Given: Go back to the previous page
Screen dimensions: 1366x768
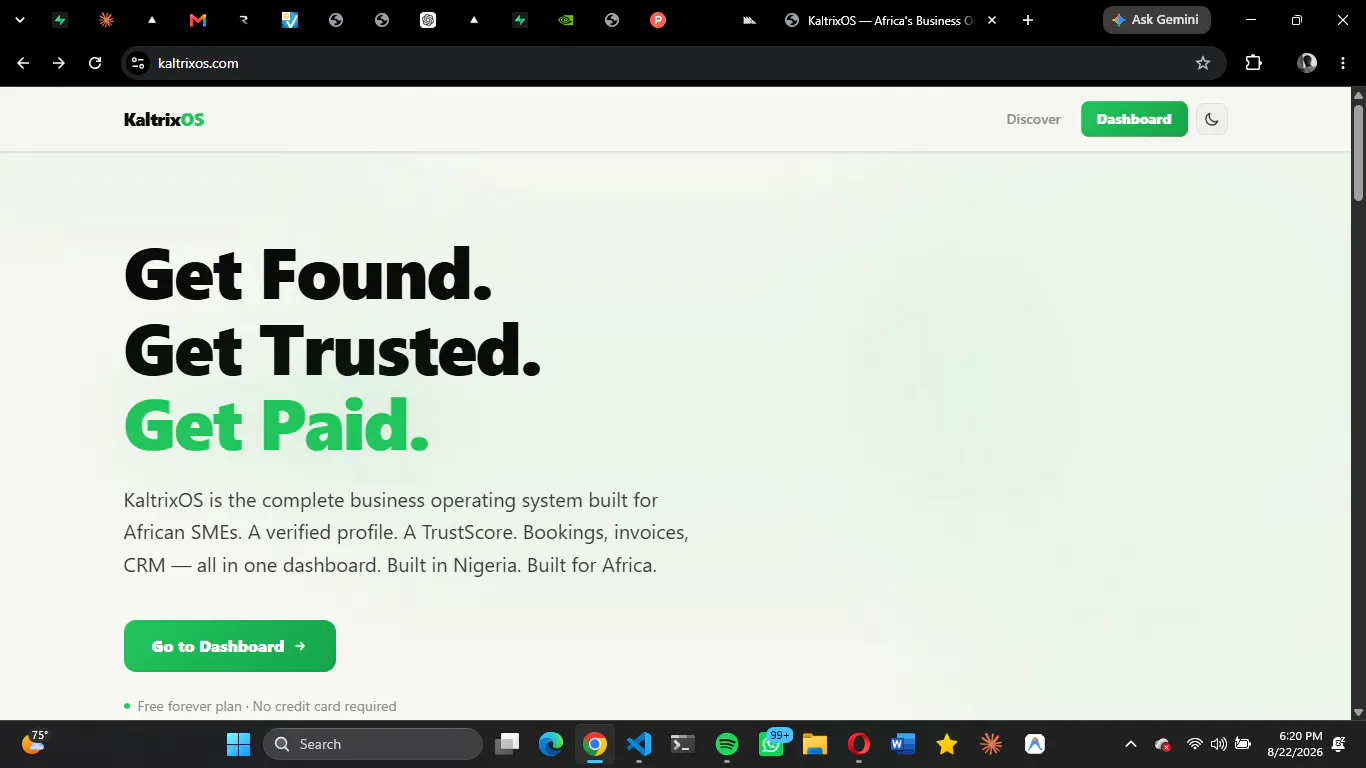Looking at the screenshot, I should coord(23,63).
